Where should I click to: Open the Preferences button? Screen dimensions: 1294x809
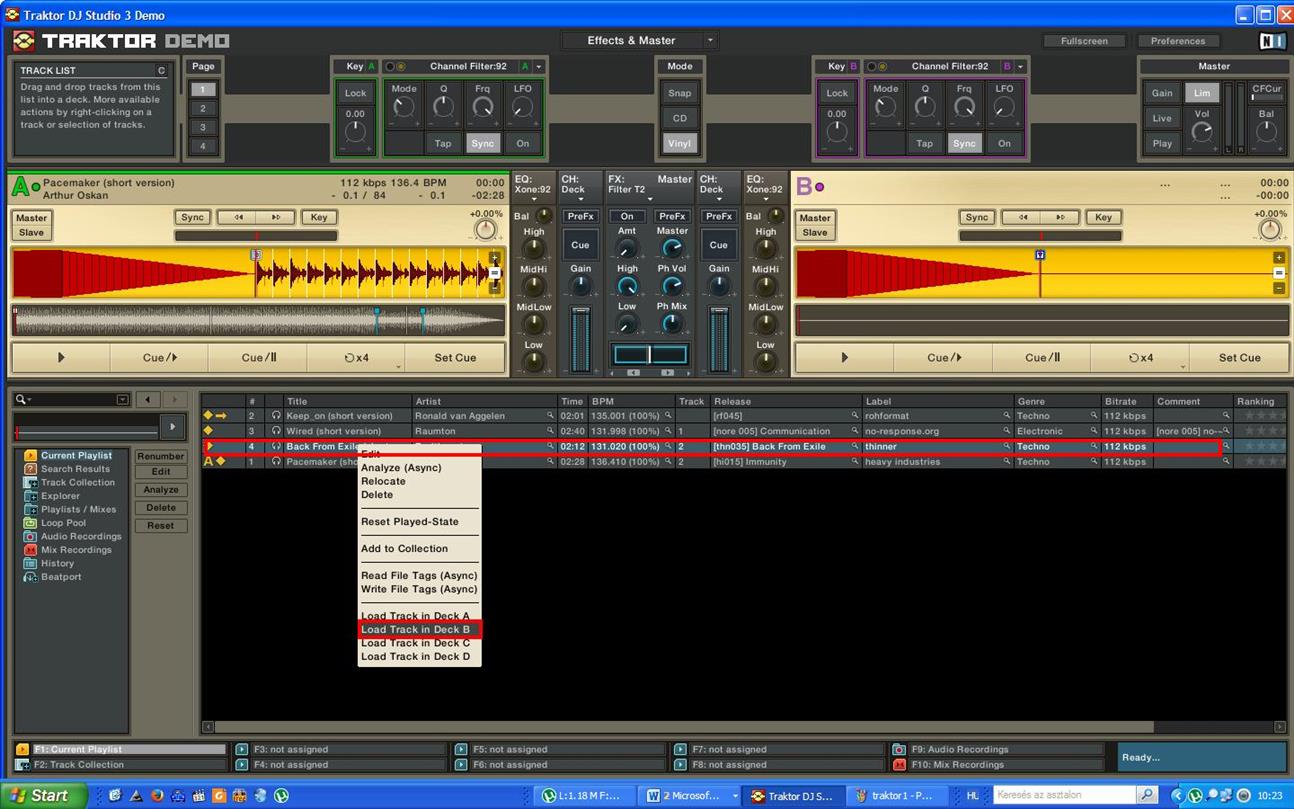click(1177, 41)
